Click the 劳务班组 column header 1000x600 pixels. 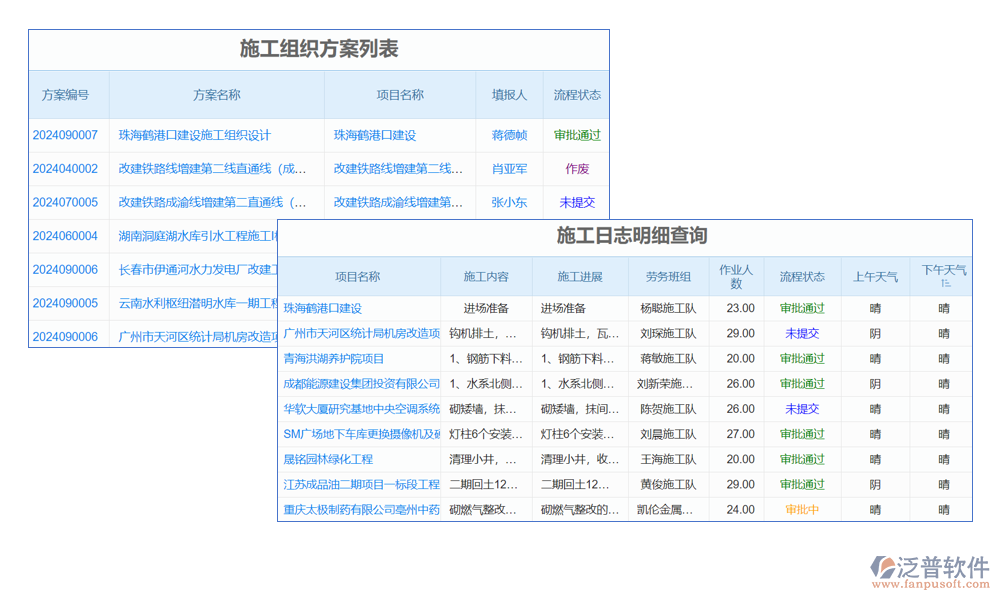point(668,277)
